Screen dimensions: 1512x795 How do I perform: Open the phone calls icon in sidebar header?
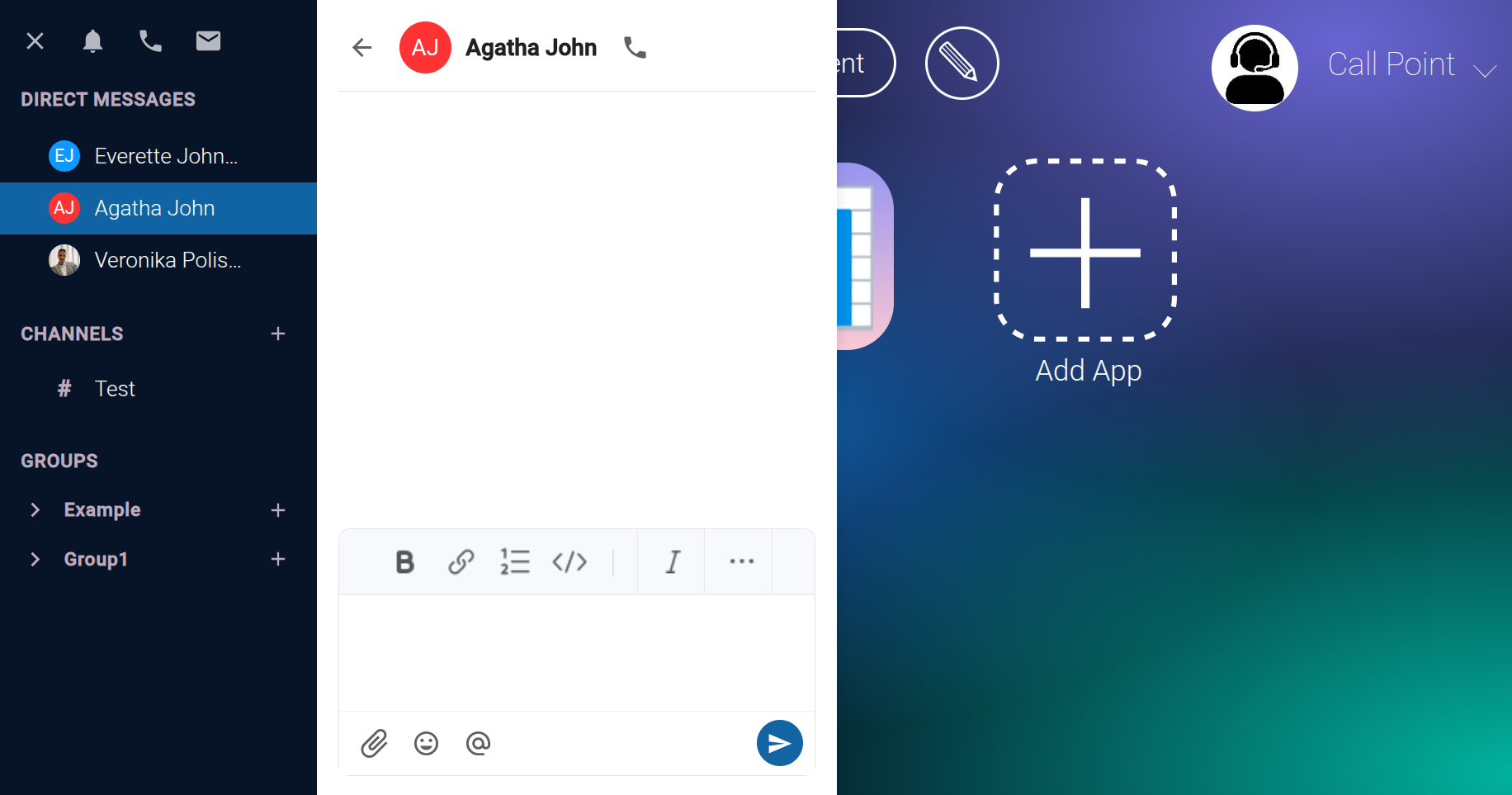(150, 40)
